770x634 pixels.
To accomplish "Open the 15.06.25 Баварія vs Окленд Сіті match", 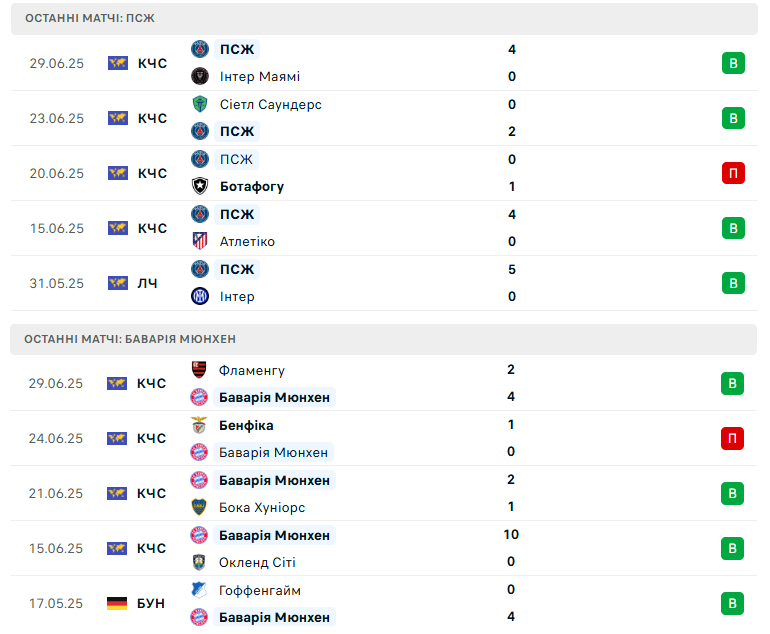I will pyautogui.click(x=384, y=548).
